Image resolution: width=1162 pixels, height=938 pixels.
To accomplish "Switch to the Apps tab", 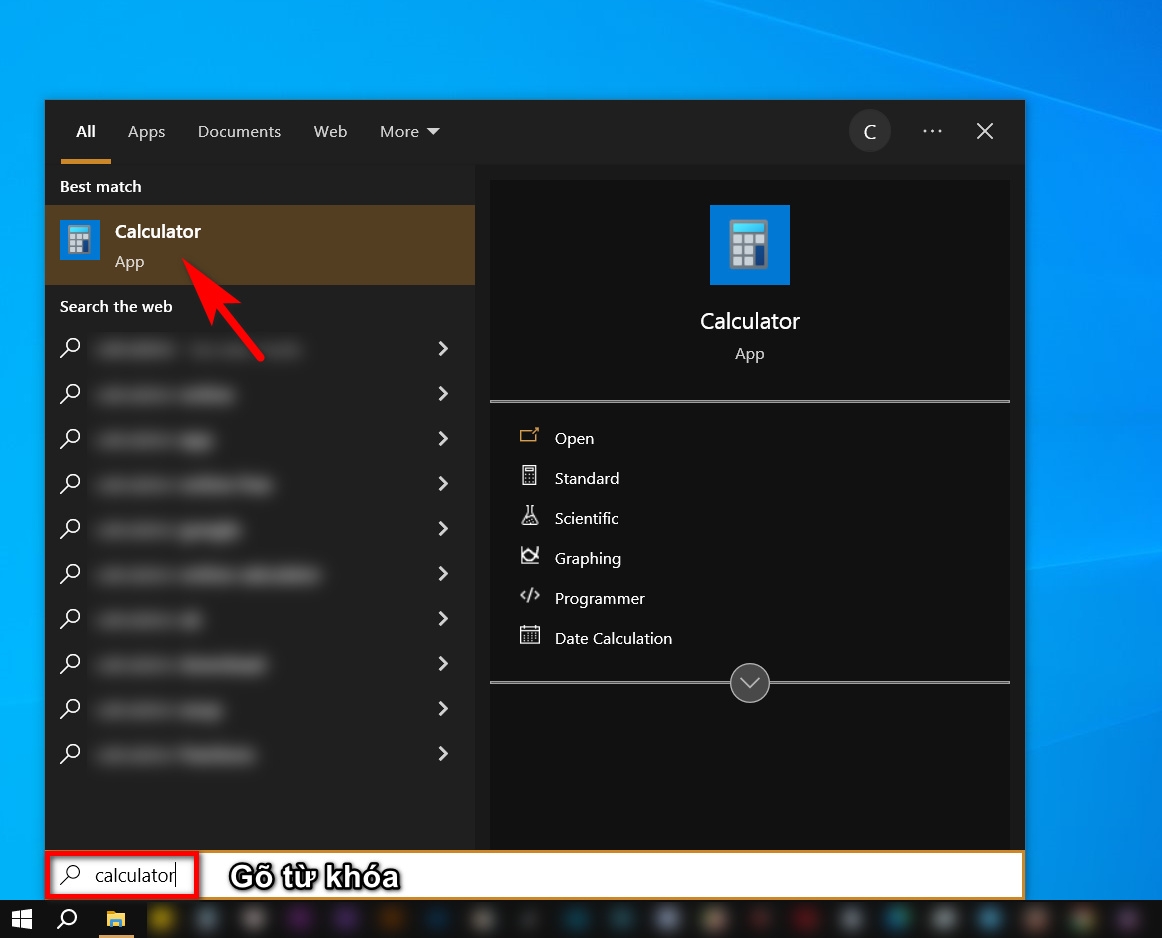I will 146,132.
